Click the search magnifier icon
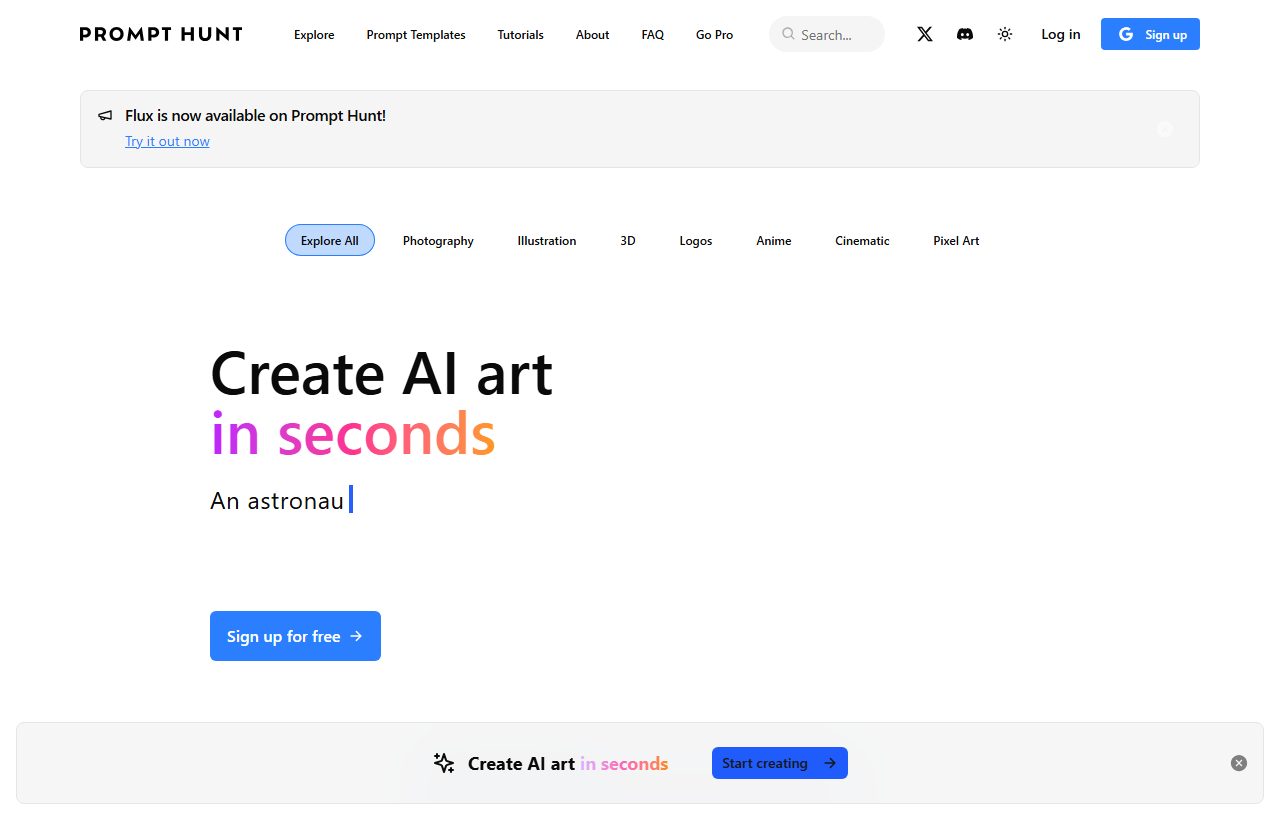1280x820 pixels. click(x=789, y=34)
